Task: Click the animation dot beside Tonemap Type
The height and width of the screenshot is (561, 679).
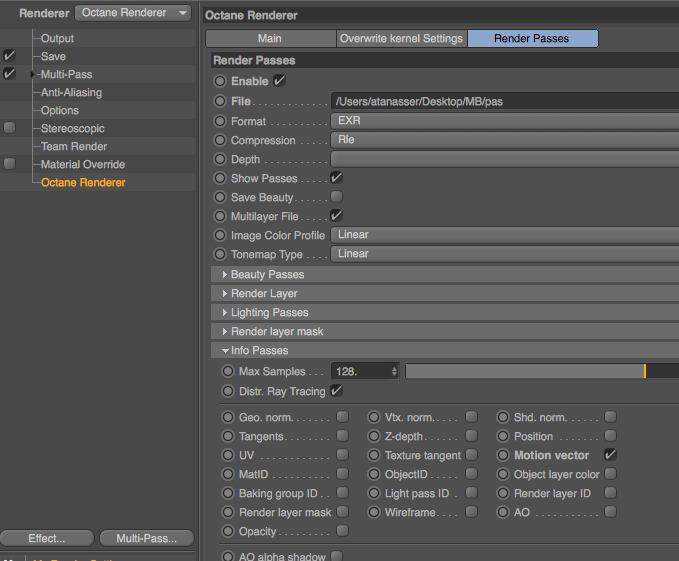Action: pyautogui.click(x=221, y=254)
